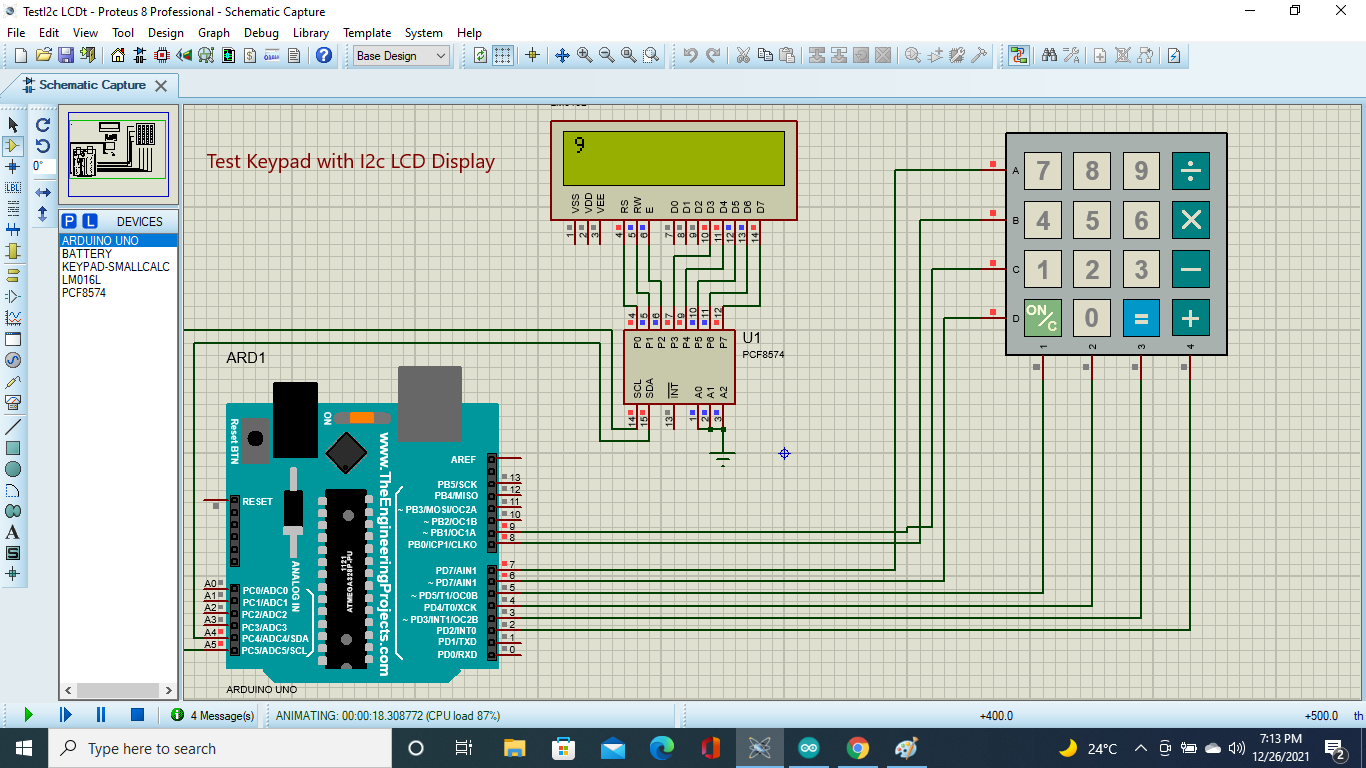Click the Zoom Out magnifier icon

[606, 56]
